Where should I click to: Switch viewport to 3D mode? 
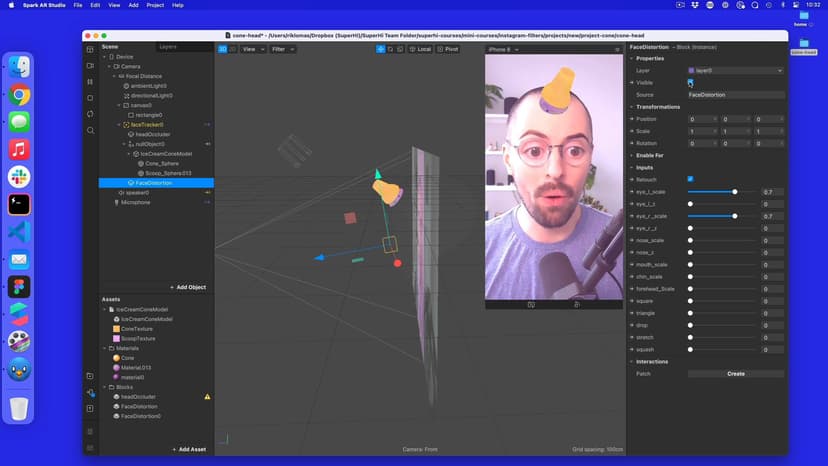222,49
